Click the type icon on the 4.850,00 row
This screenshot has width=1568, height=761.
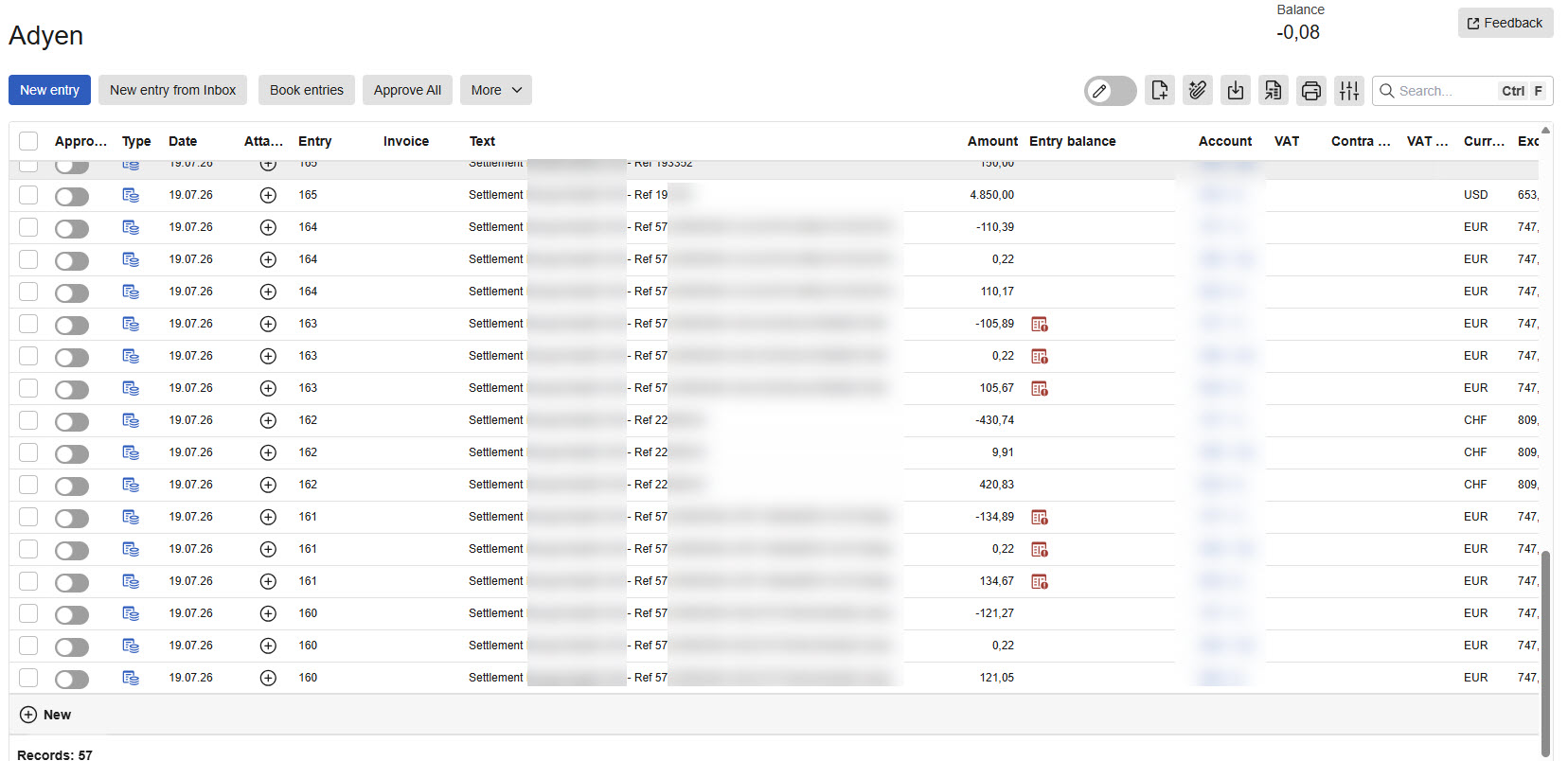click(x=131, y=195)
